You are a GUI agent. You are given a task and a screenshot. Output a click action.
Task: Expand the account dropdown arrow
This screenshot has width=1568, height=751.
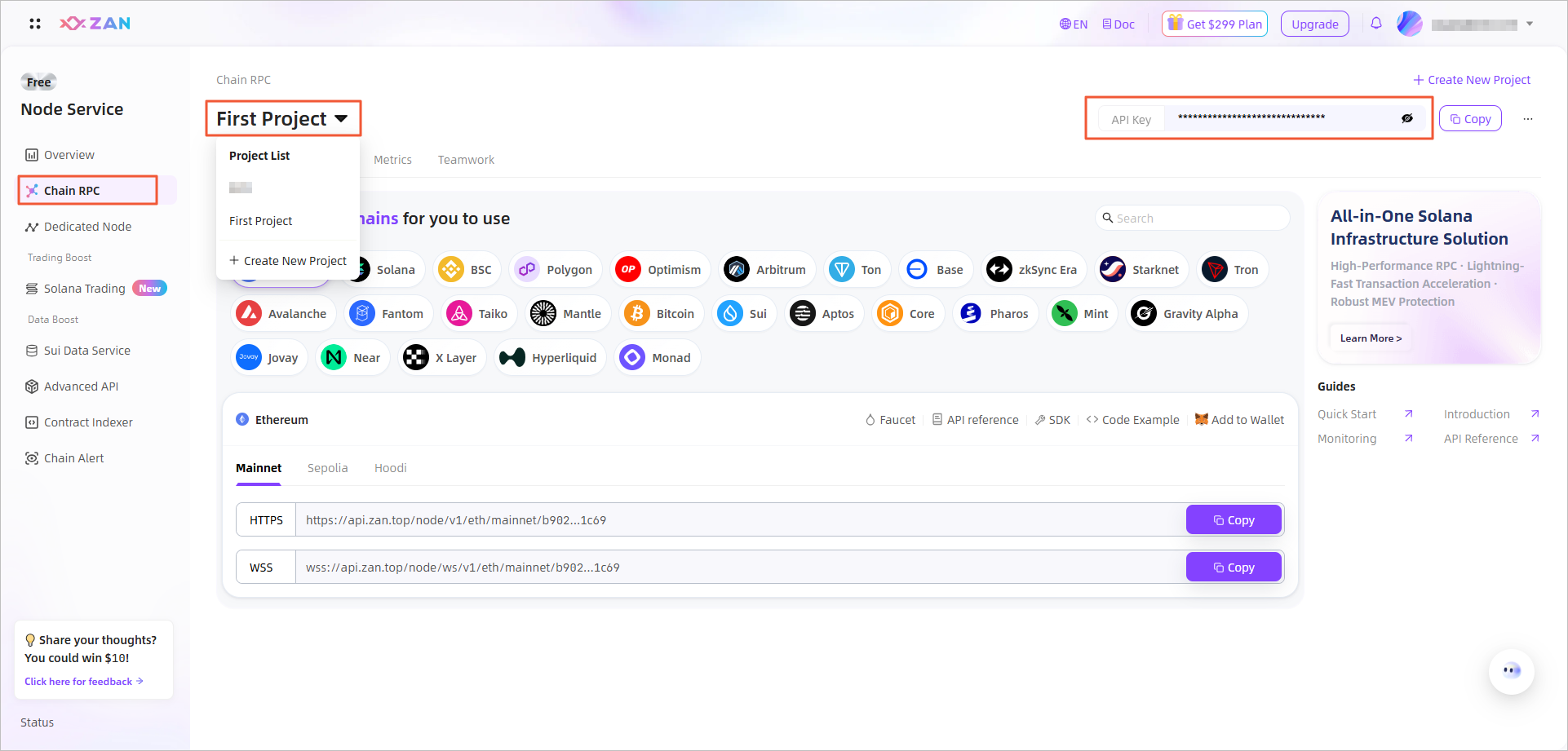[1530, 24]
